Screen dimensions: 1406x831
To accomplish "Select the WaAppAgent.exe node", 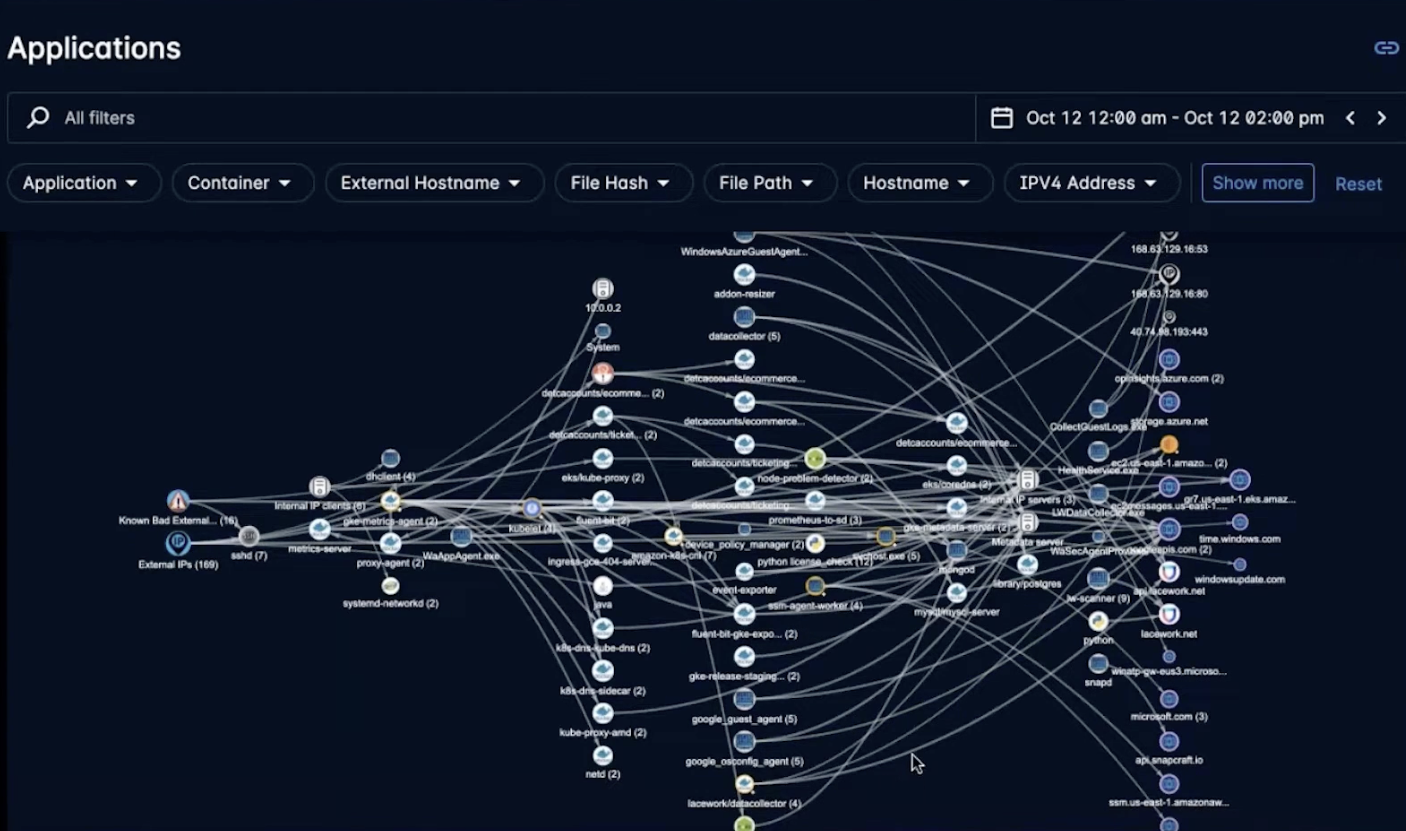I will [x=461, y=536].
